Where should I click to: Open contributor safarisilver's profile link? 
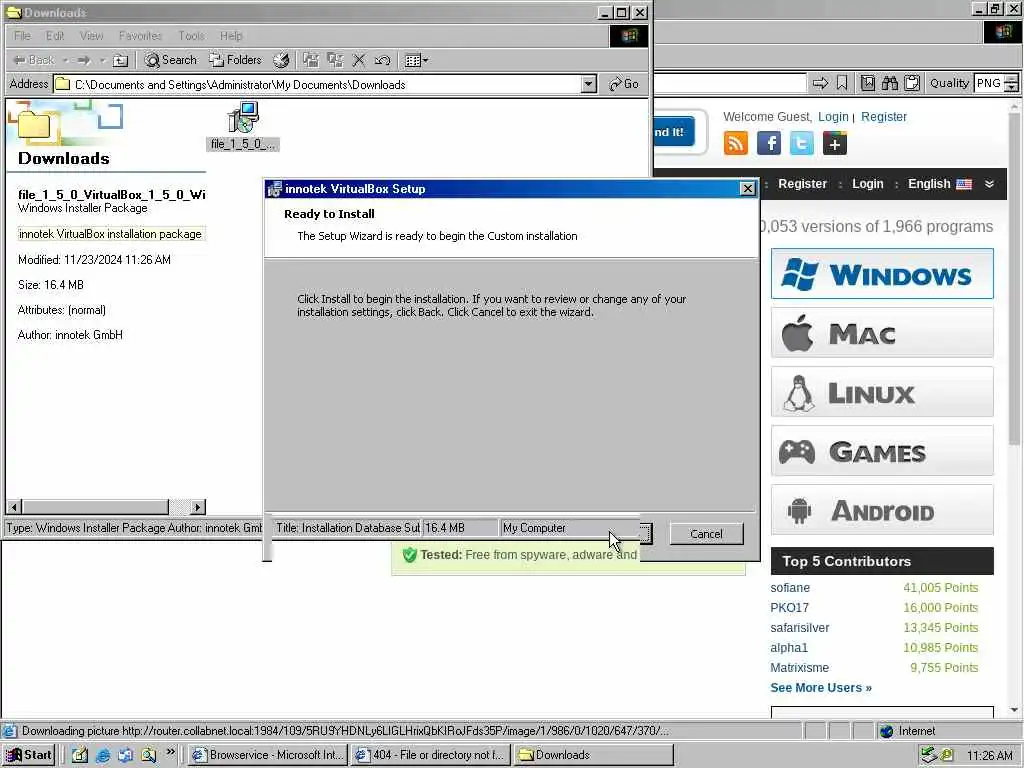click(x=800, y=628)
